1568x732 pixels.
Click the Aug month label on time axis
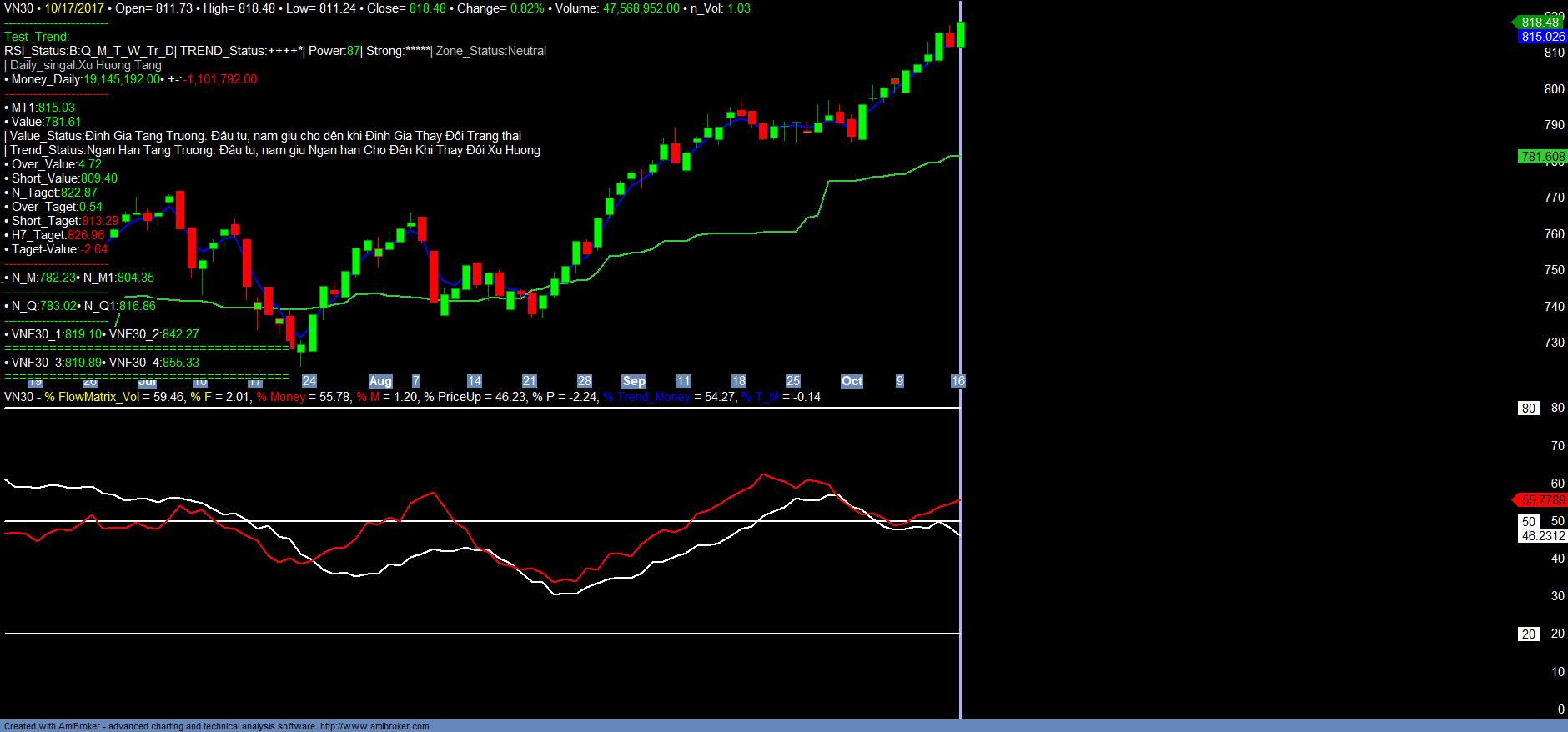point(380,381)
